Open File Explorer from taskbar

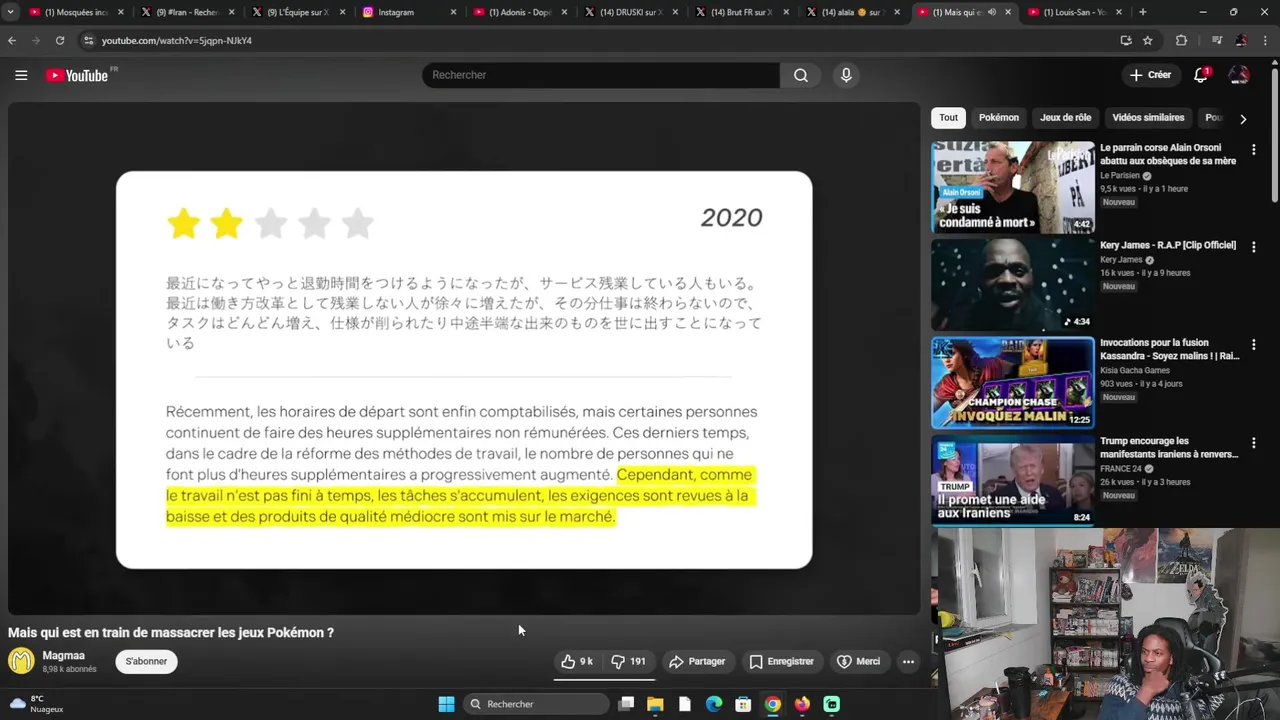(x=655, y=704)
